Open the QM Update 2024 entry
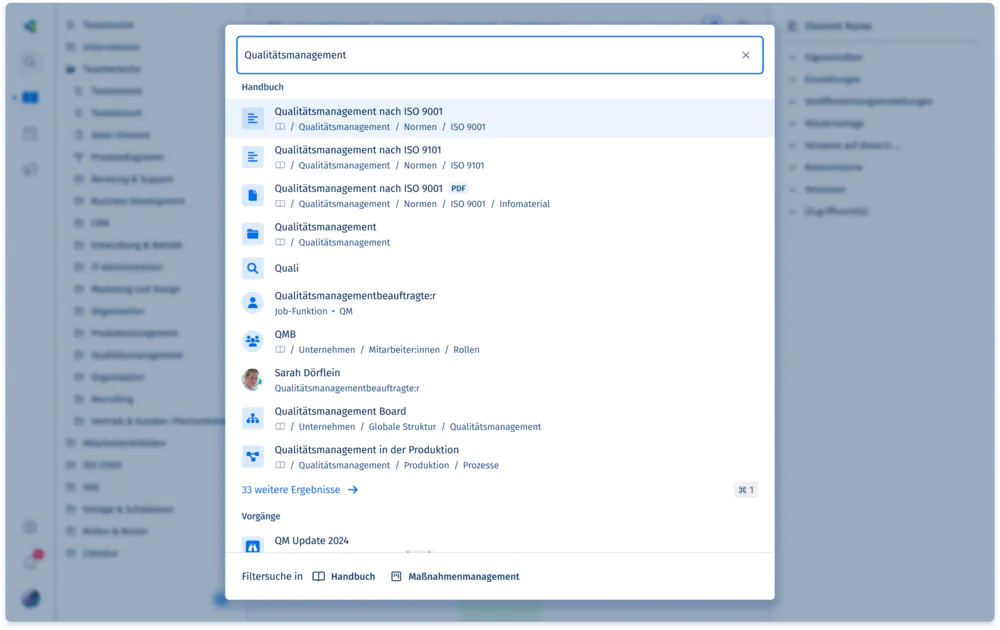 311,541
